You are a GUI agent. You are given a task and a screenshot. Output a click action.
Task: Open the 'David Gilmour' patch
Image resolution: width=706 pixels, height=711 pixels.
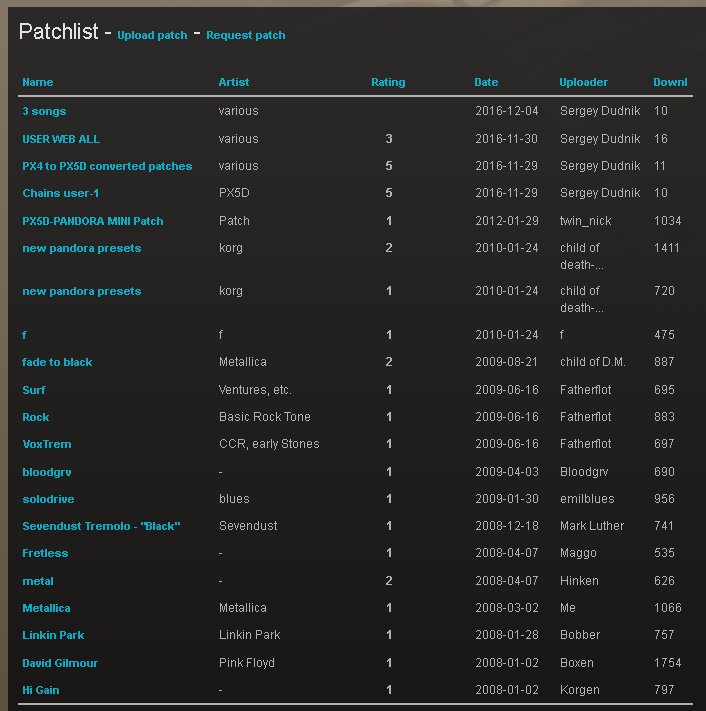pyautogui.click(x=60, y=663)
